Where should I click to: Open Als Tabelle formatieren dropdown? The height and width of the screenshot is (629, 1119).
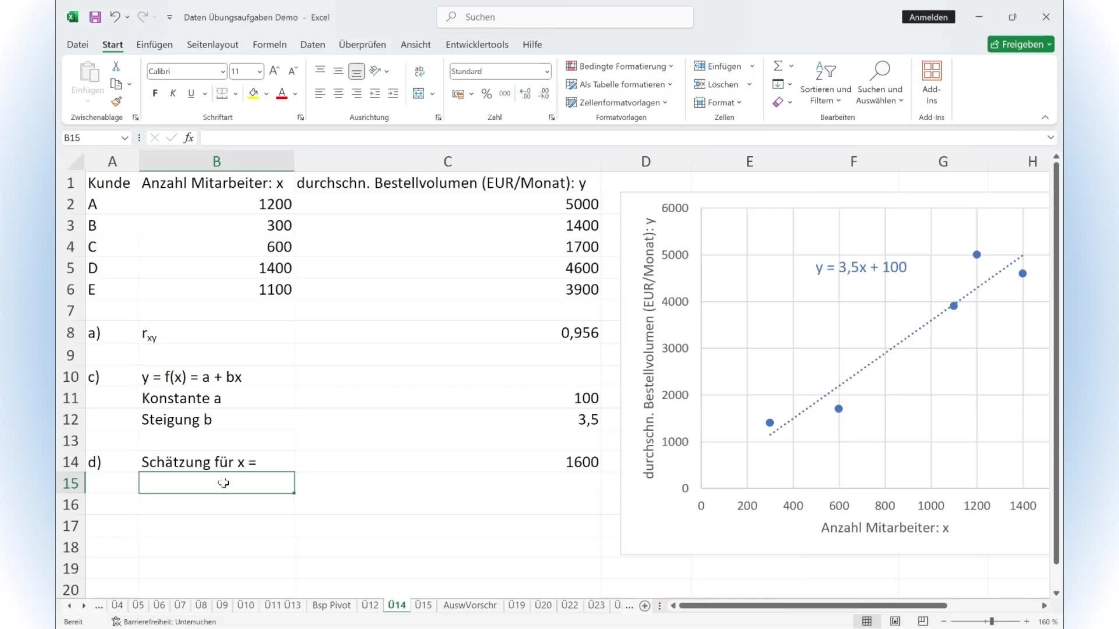coord(619,84)
